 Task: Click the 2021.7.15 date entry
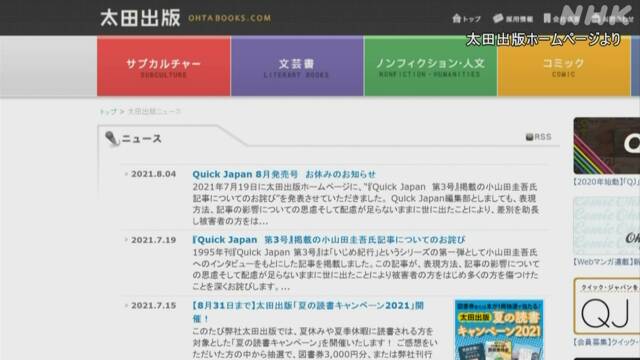153,306
